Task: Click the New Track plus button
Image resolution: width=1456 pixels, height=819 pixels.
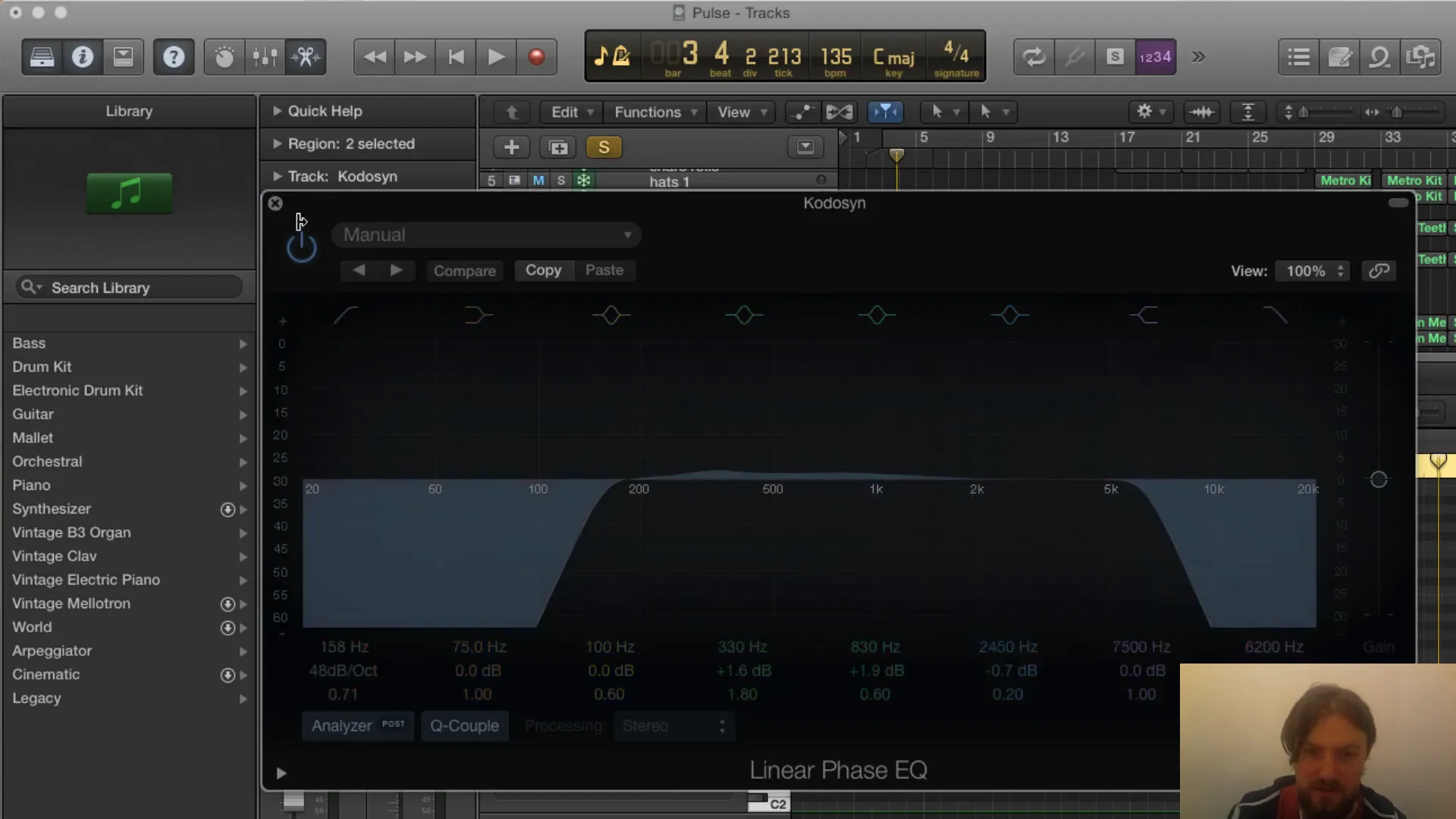Action: tap(512, 147)
